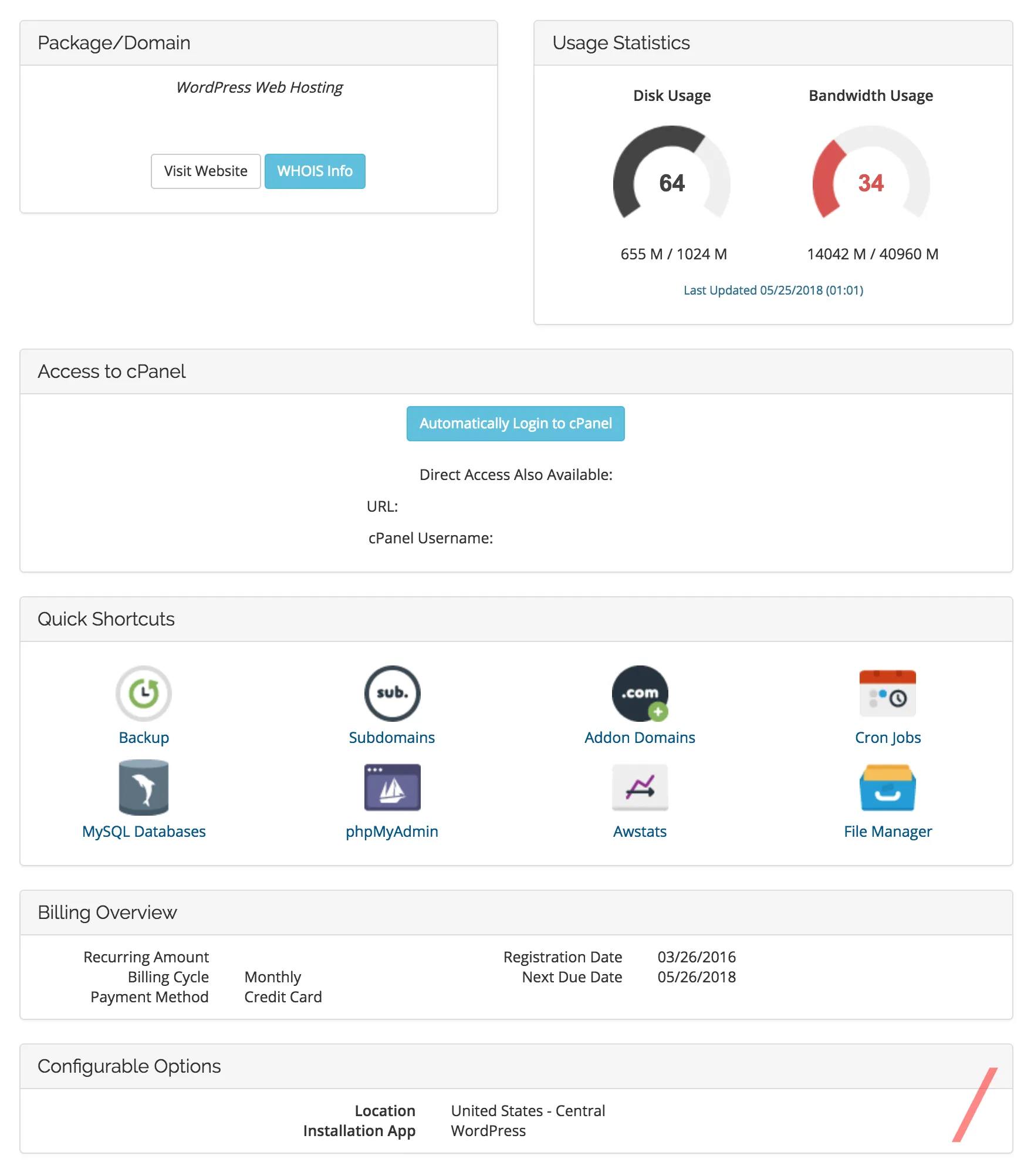Viewport: 1031px width, 1176px height.
Task: Click the Awstats graph icon
Action: 640,788
